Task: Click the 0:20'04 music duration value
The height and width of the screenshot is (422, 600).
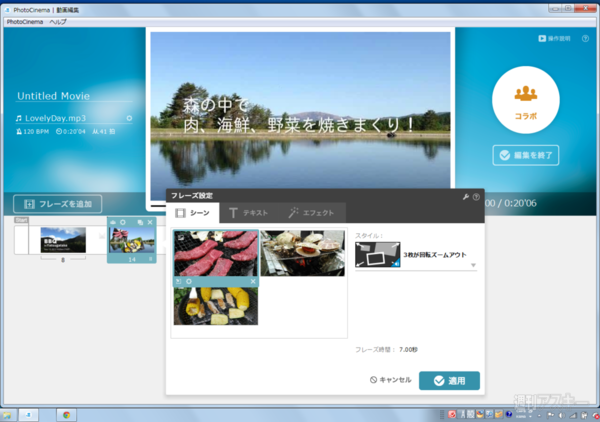Action: pos(70,131)
